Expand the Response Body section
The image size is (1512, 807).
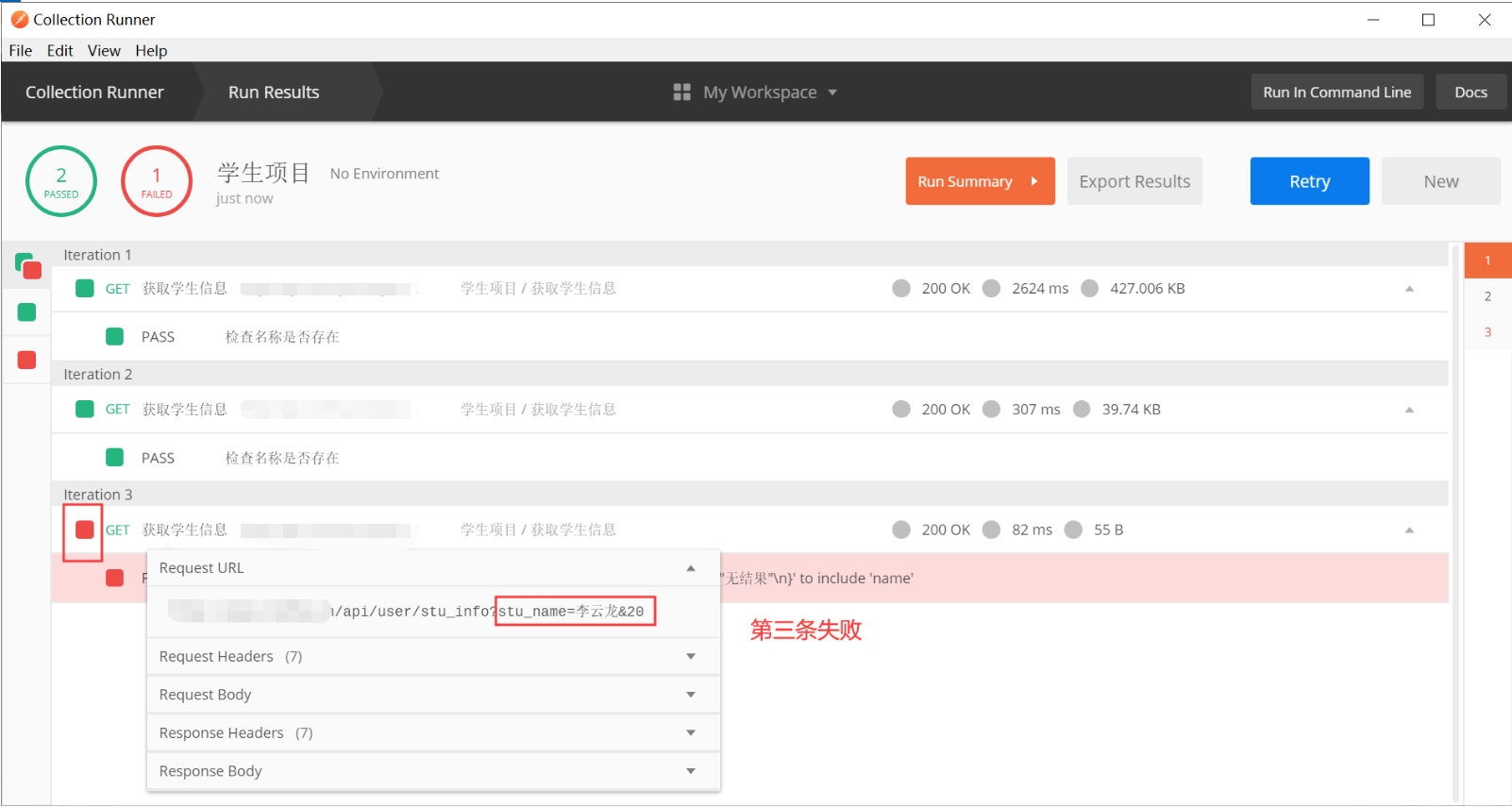[433, 771]
